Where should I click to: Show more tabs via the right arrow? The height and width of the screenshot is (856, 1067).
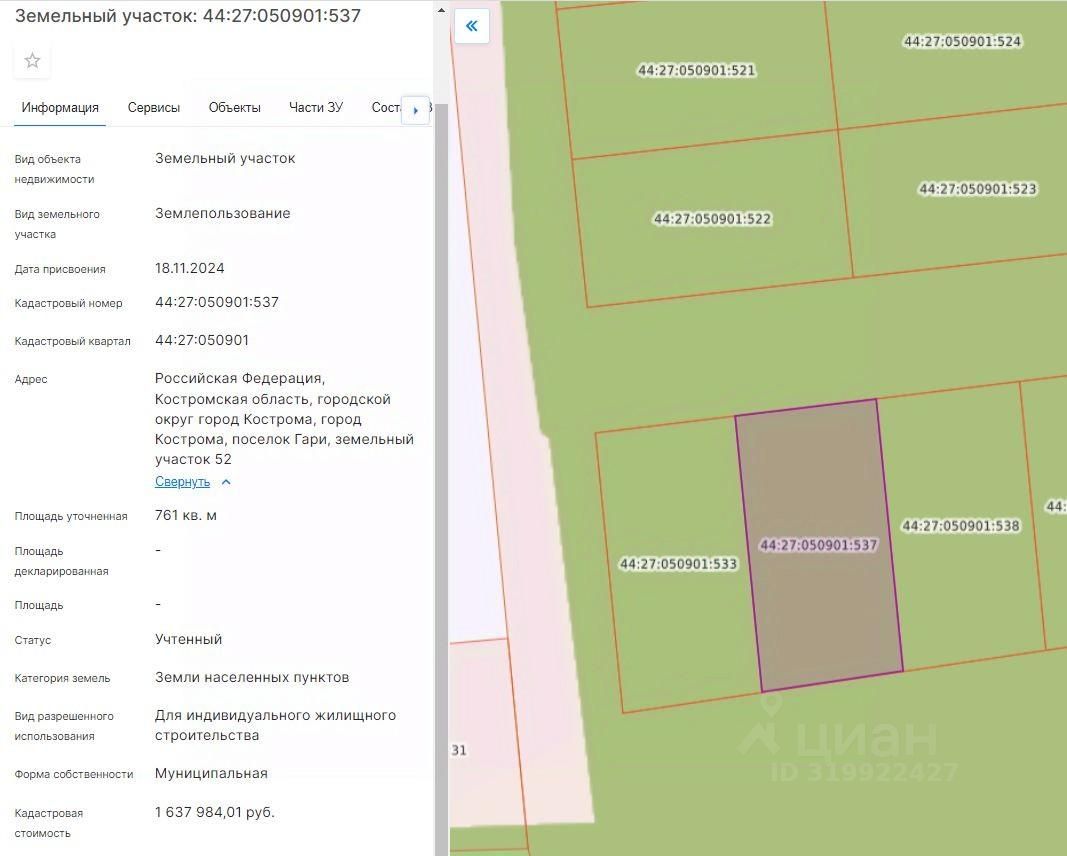point(415,110)
